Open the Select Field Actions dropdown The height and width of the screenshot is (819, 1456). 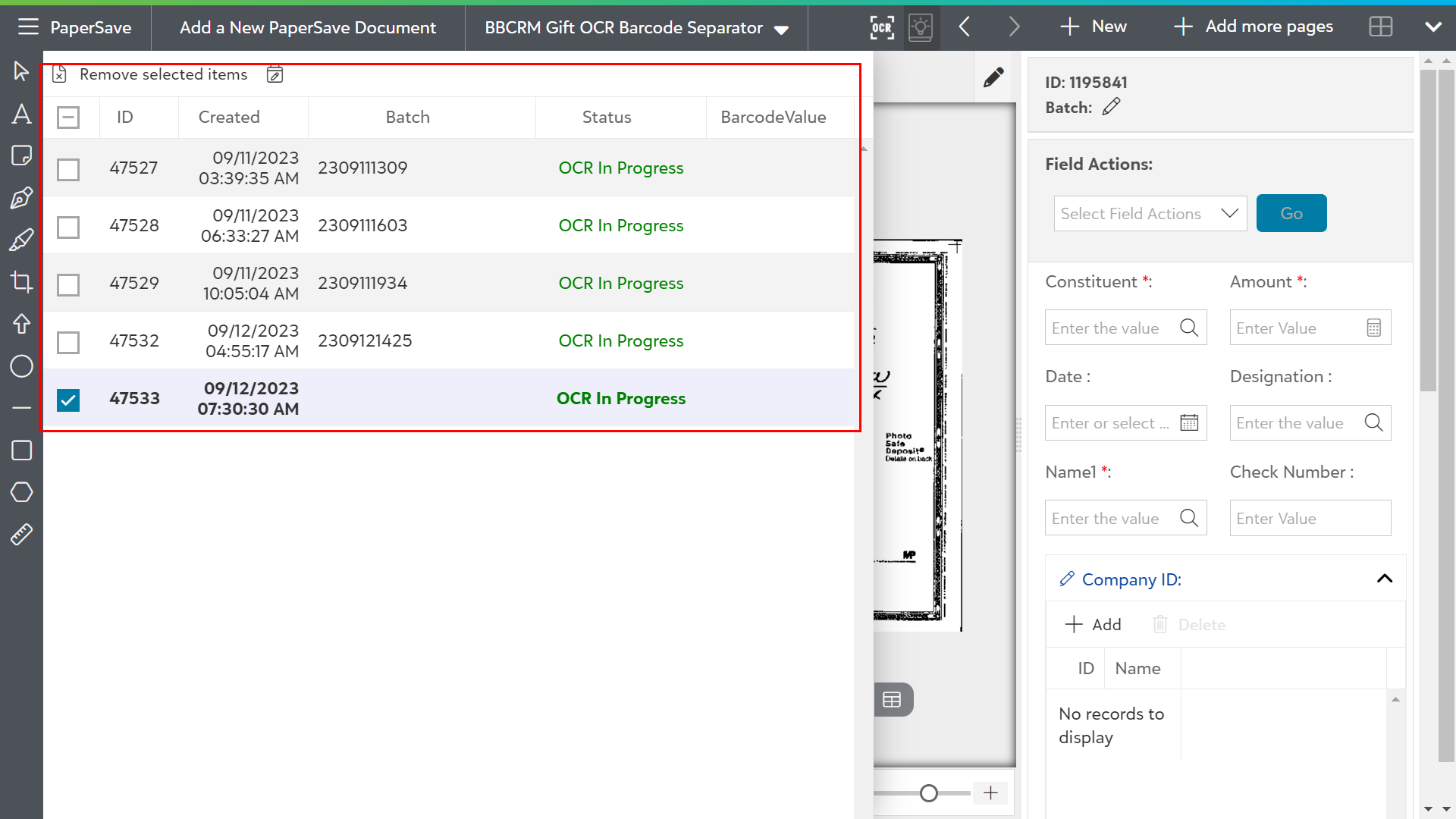(1150, 214)
